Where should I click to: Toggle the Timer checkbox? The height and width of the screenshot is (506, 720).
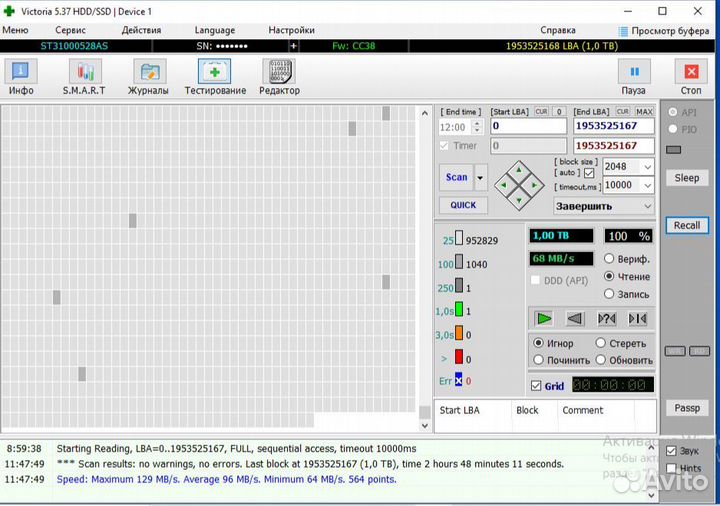pos(444,146)
